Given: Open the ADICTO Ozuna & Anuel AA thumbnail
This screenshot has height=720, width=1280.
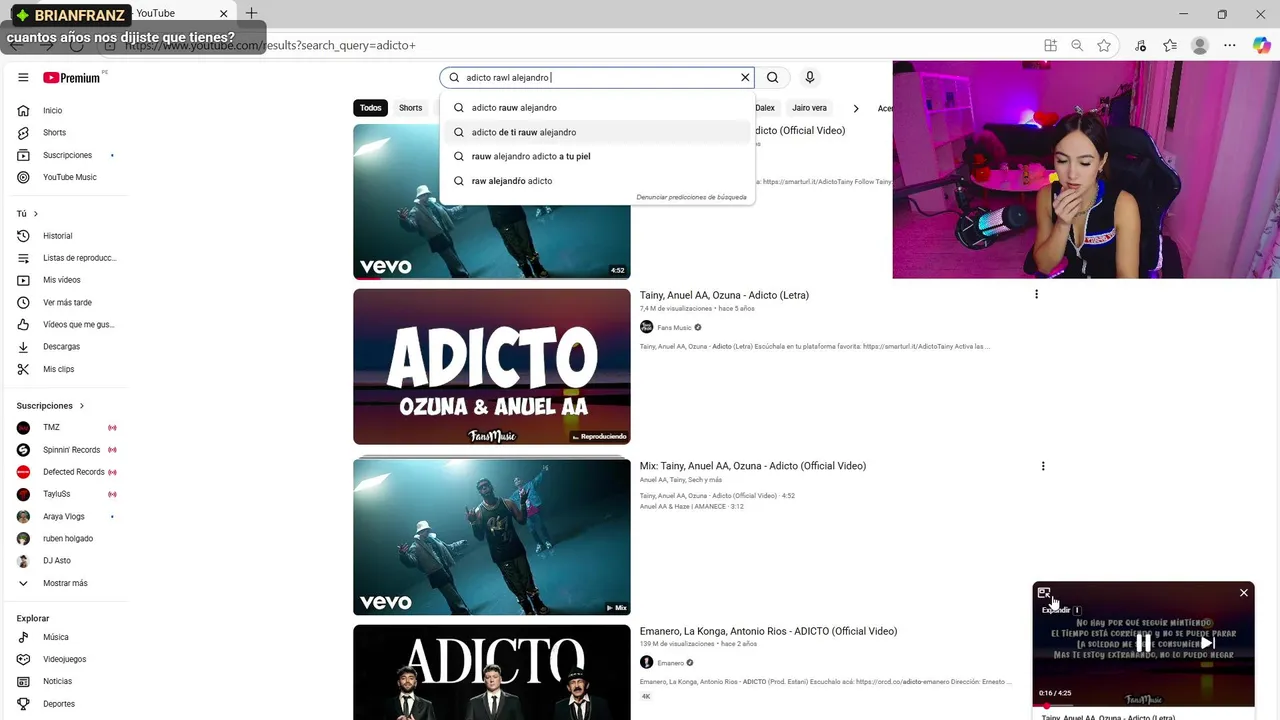Looking at the screenshot, I should coord(491,367).
